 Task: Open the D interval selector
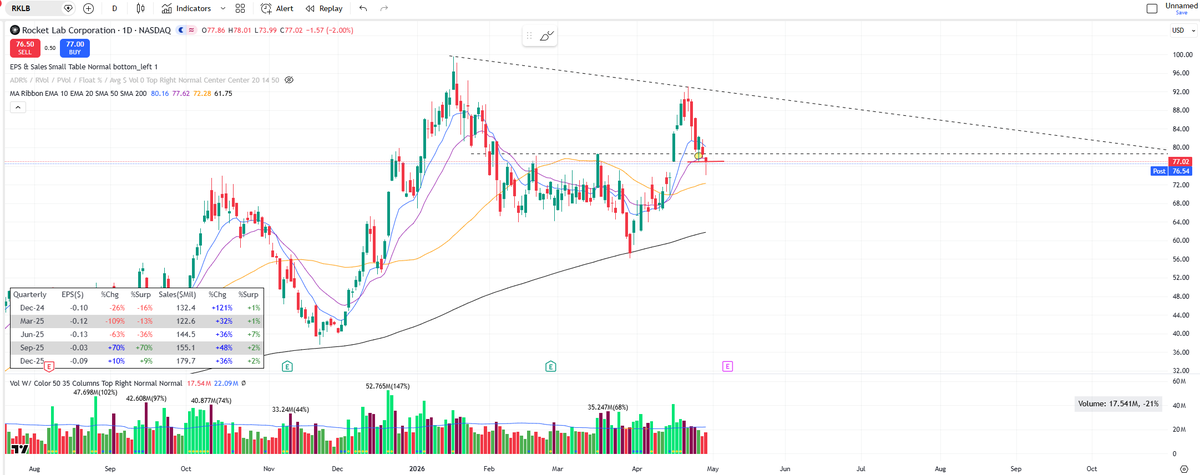coord(114,8)
